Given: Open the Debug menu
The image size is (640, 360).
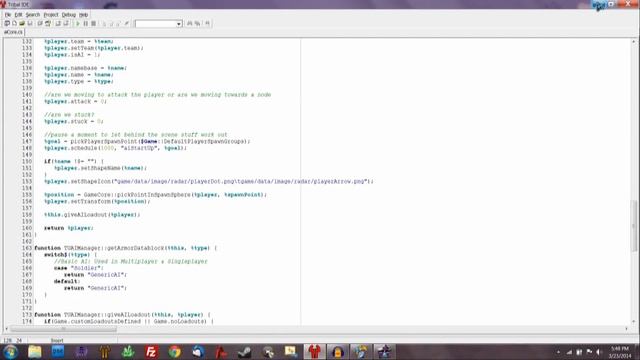Looking at the screenshot, I should click(69, 15).
